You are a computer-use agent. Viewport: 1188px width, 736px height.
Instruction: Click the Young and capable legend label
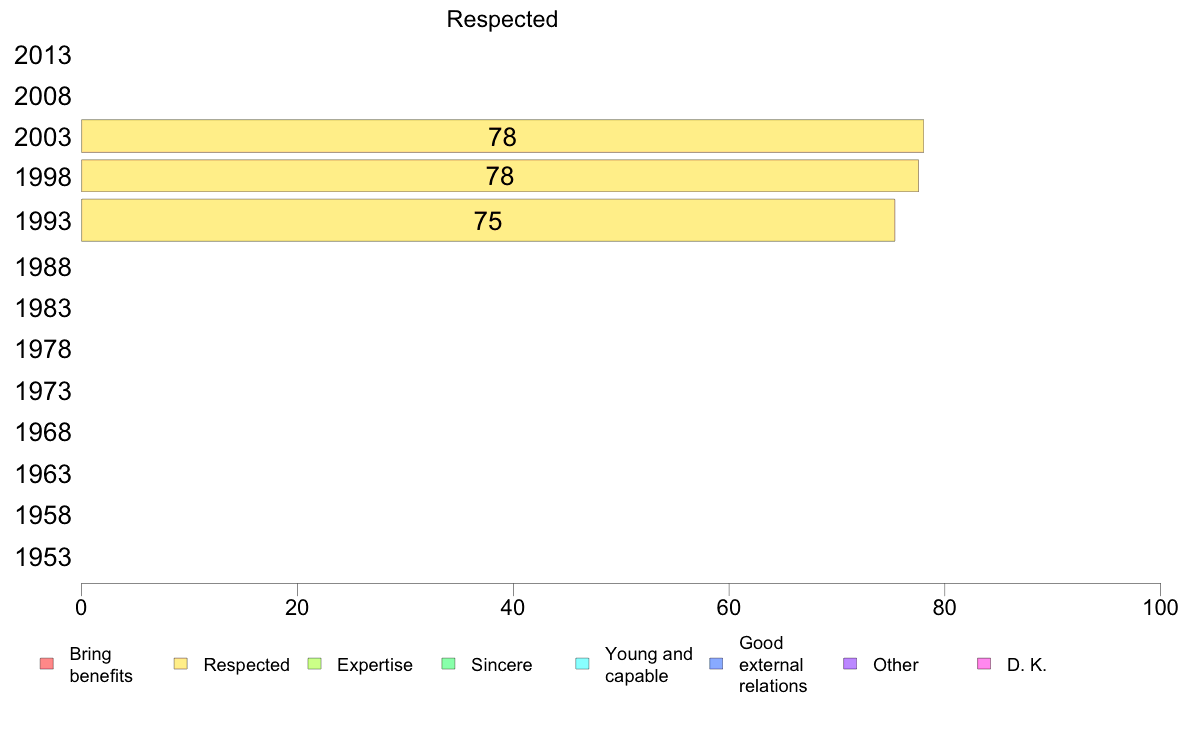pos(649,665)
